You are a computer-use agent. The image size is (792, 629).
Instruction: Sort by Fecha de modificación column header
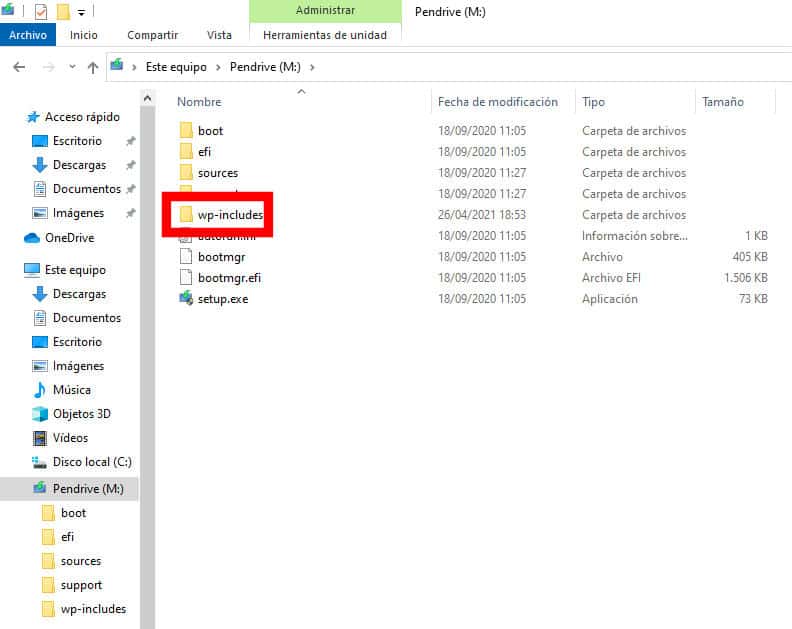pos(497,102)
